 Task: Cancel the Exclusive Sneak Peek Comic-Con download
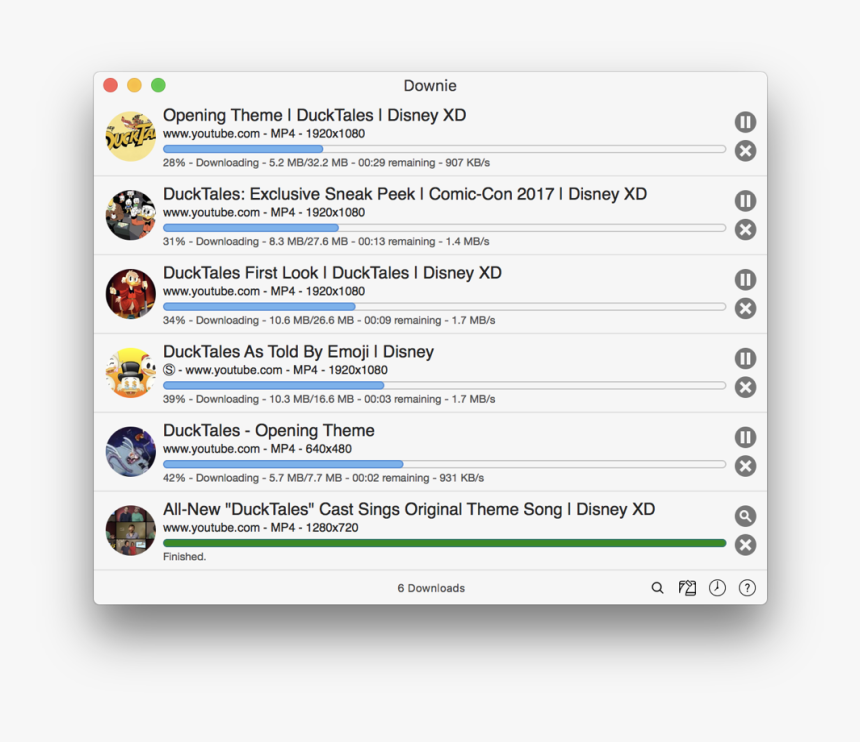click(x=745, y=230)
